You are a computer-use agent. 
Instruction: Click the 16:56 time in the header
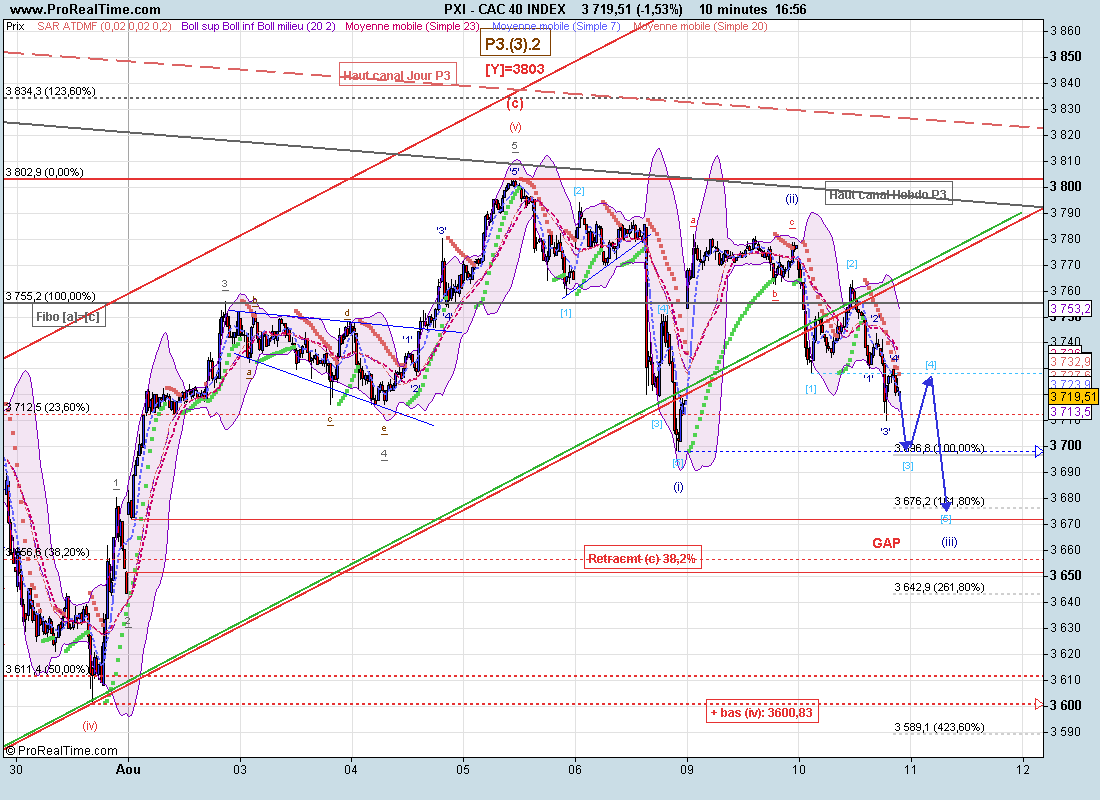pos(791,10)
